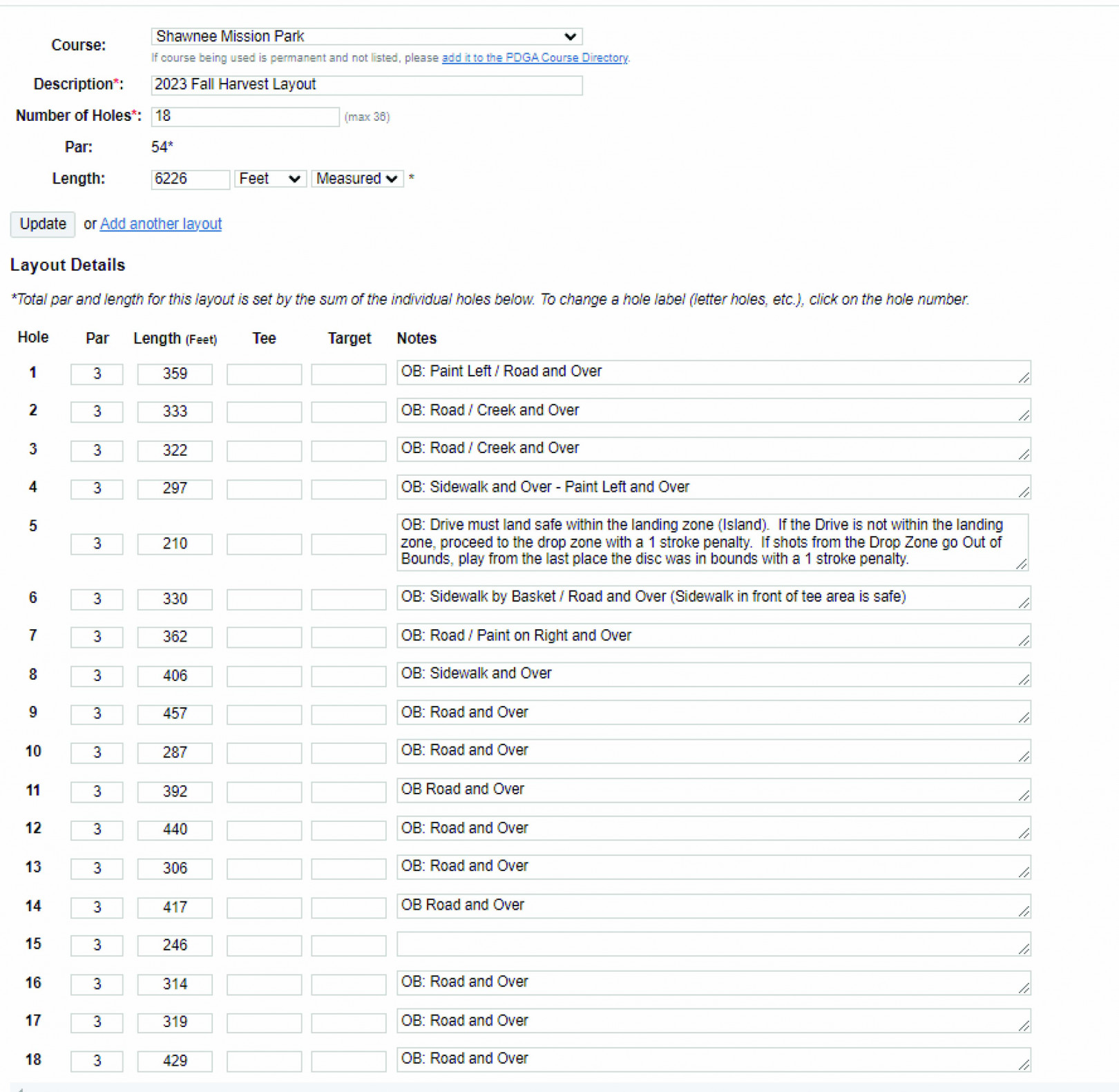This screenshot has height=1092, width=1119.
Task: Focus the Description field 2023 Fall Harvest Layout
Action: 366,84
